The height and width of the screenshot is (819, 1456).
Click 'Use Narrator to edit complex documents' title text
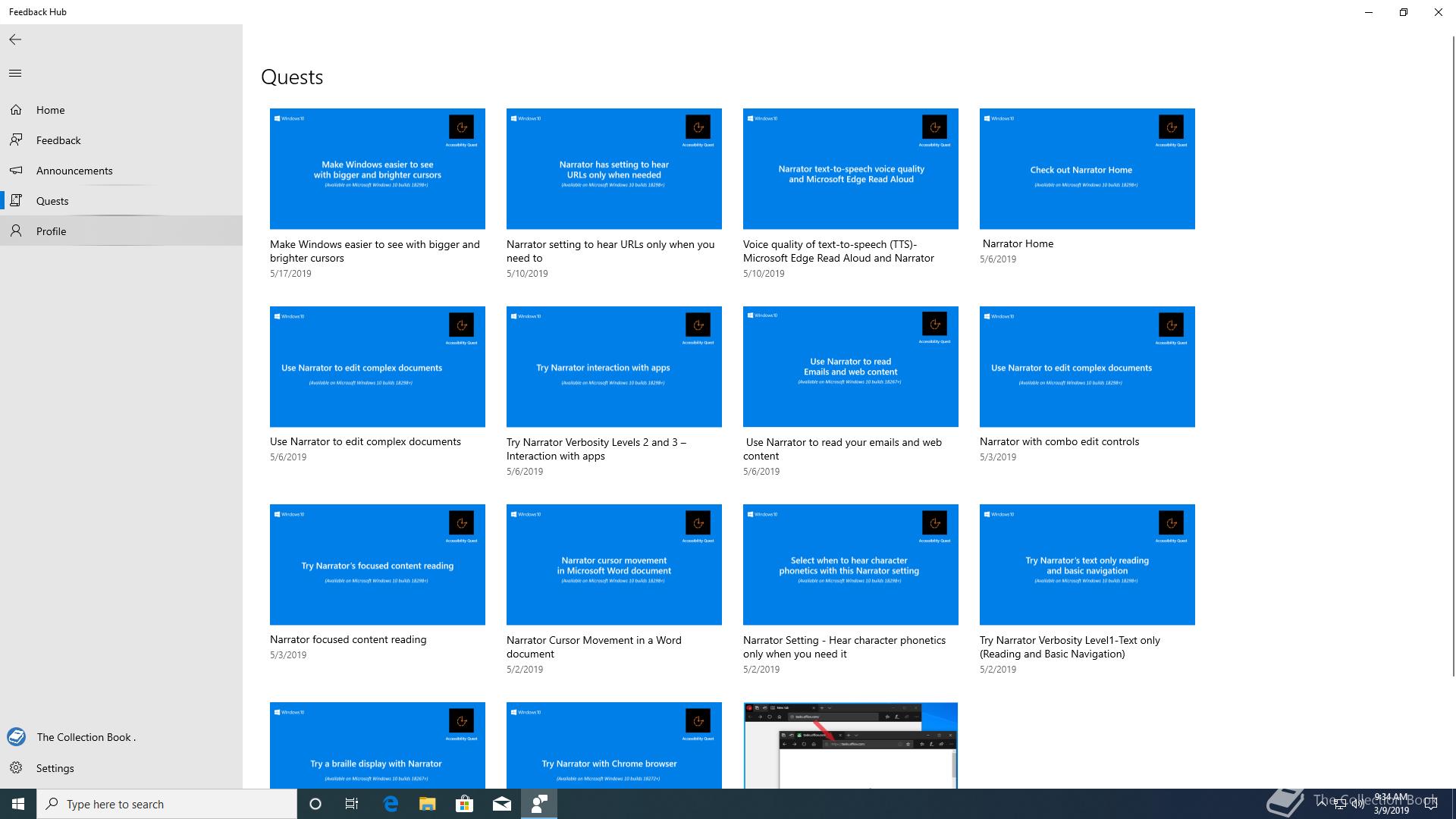pyautogui.click(x=366, y=441)
